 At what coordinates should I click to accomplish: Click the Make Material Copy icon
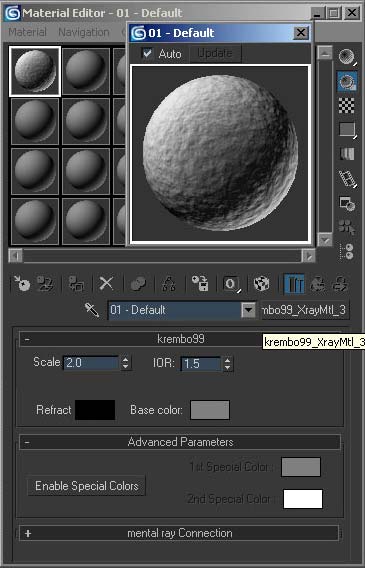tap(138, 284)
